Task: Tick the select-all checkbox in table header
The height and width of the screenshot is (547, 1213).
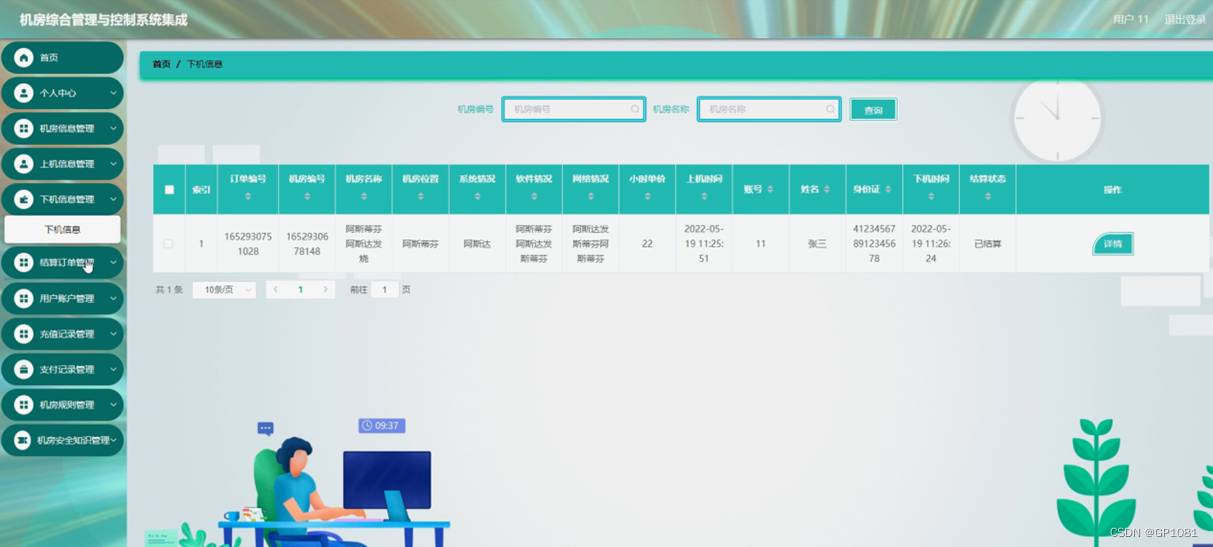Action: [169, 189]
